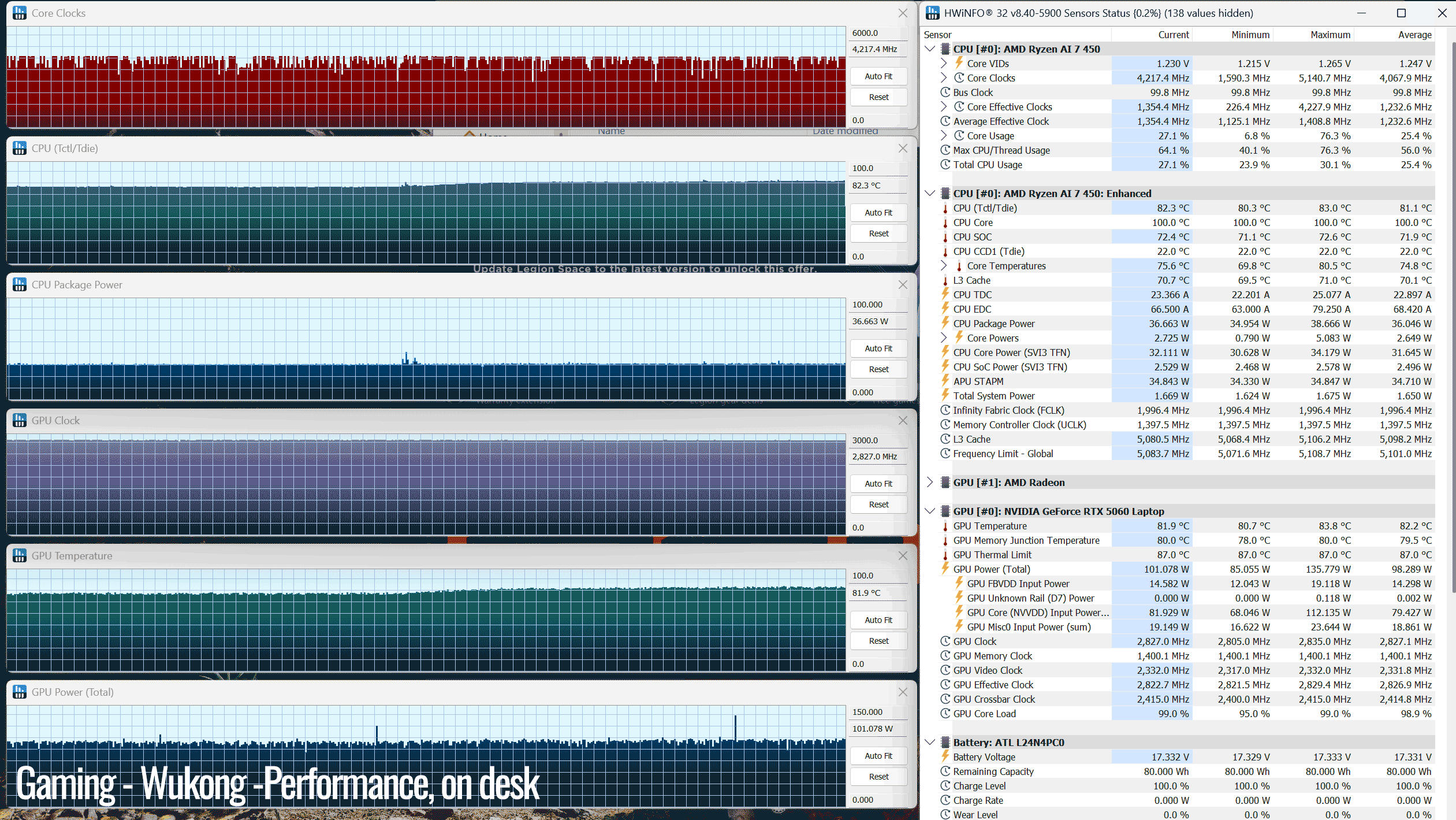The image size is (1456, 820).
Task: Click Auto Fit in GPU Temperature graph
Action: 878,620
